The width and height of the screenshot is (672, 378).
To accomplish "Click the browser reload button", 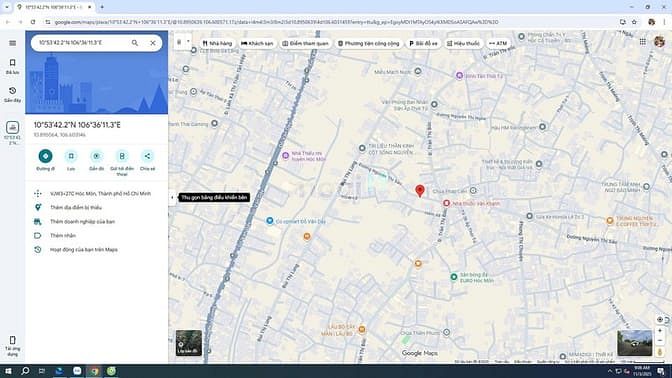I will (x=33, y=22).
